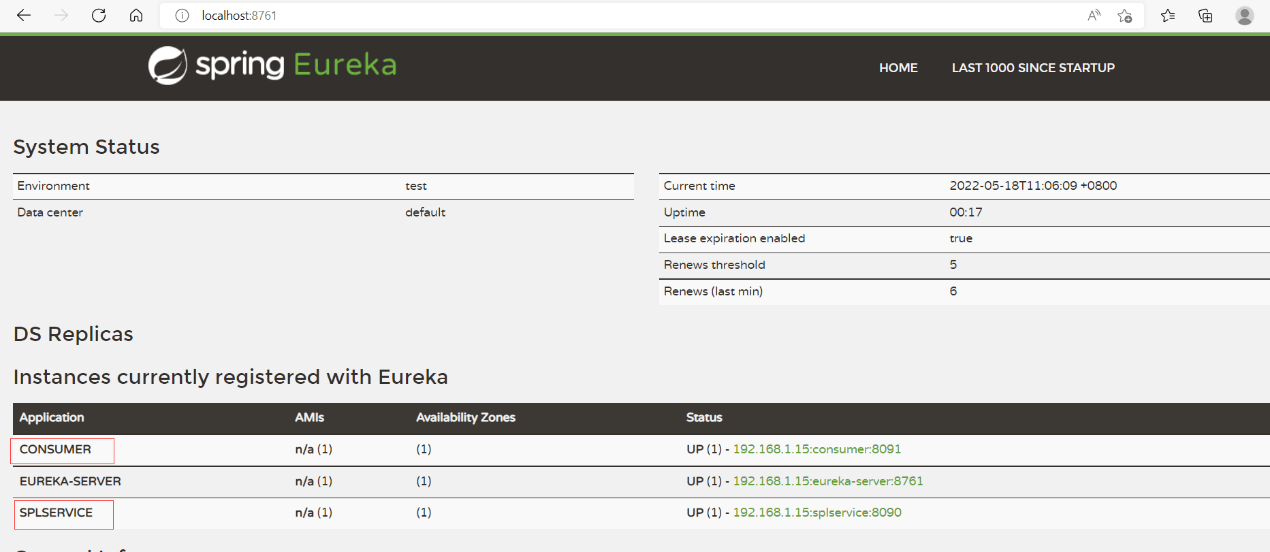Go to browser home page icon
Viewport: 1270px width, 552px height.
coord(136,16)
